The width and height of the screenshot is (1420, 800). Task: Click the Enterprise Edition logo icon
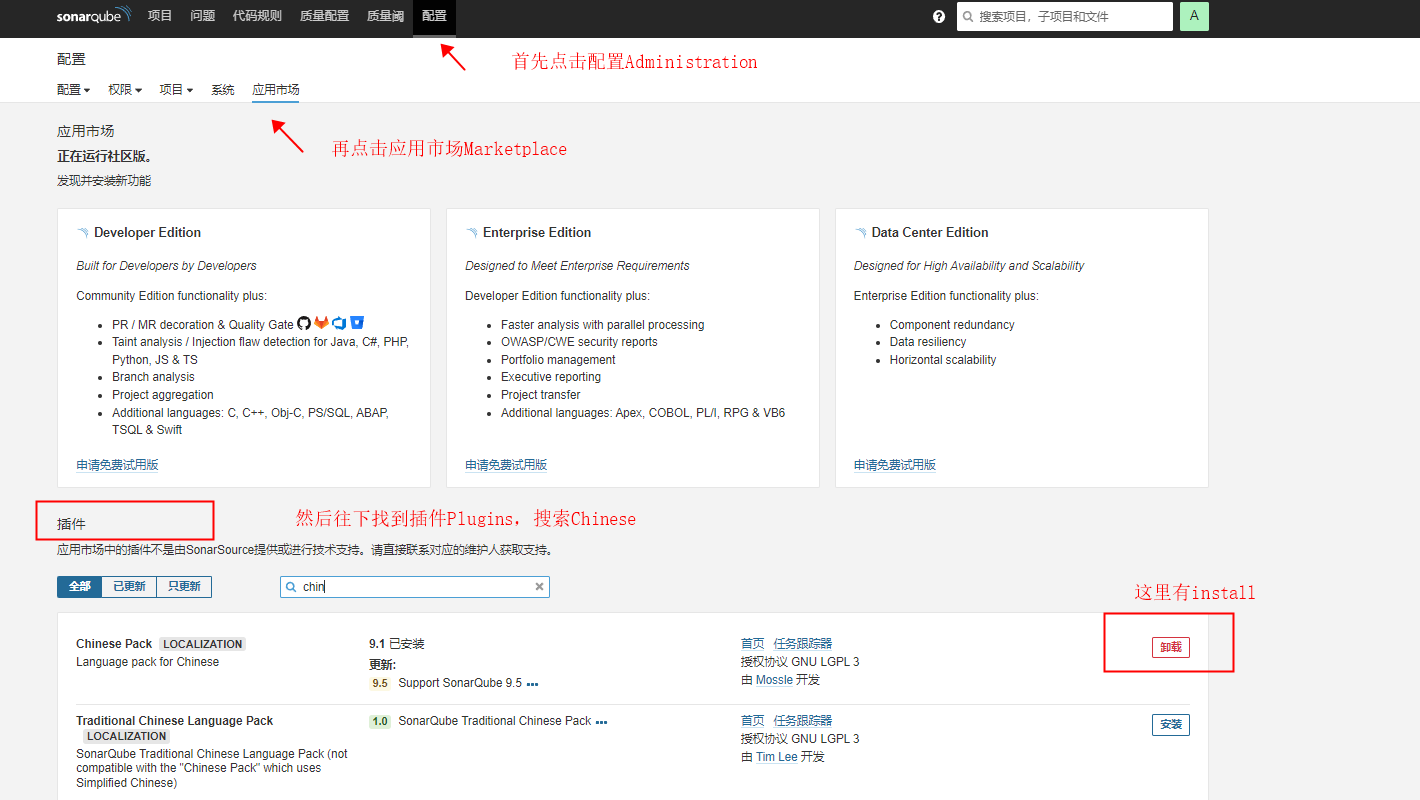click(x=472, y=232)
